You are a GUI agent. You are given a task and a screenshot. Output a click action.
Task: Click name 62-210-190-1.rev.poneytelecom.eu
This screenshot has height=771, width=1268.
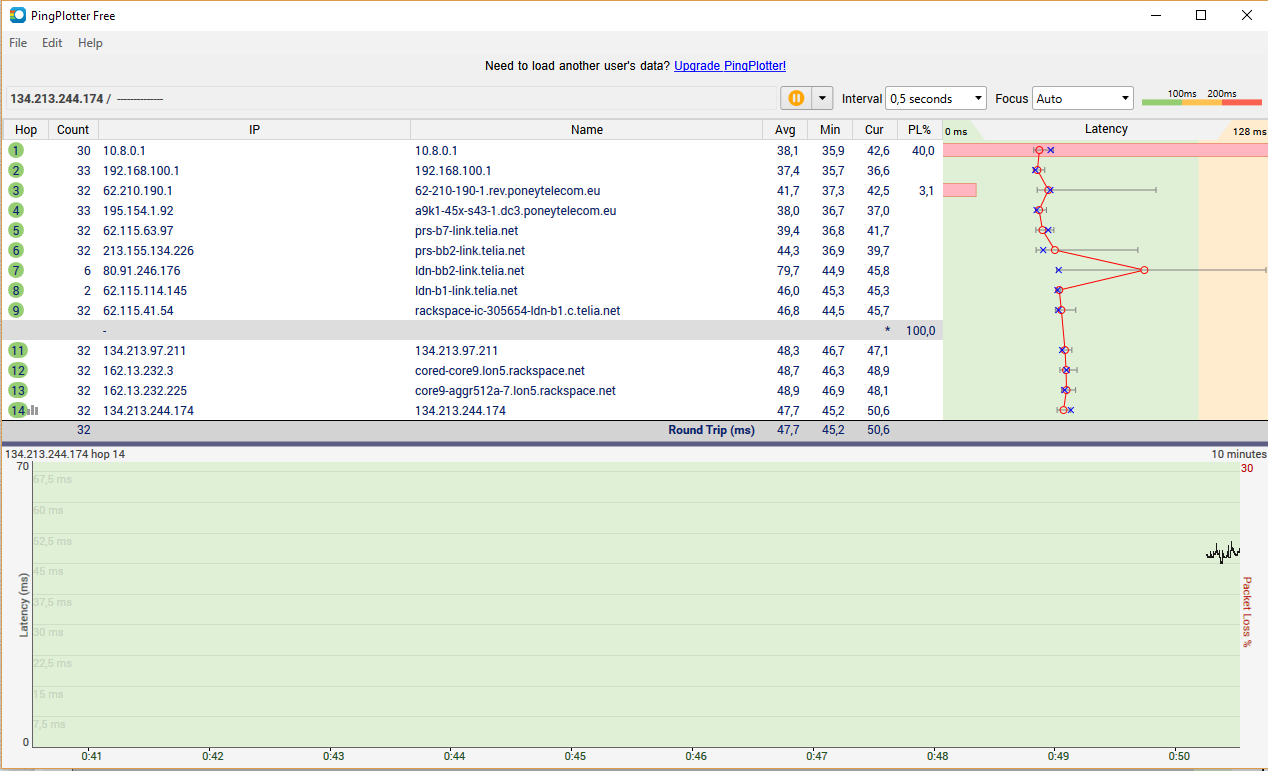(507, 190)
